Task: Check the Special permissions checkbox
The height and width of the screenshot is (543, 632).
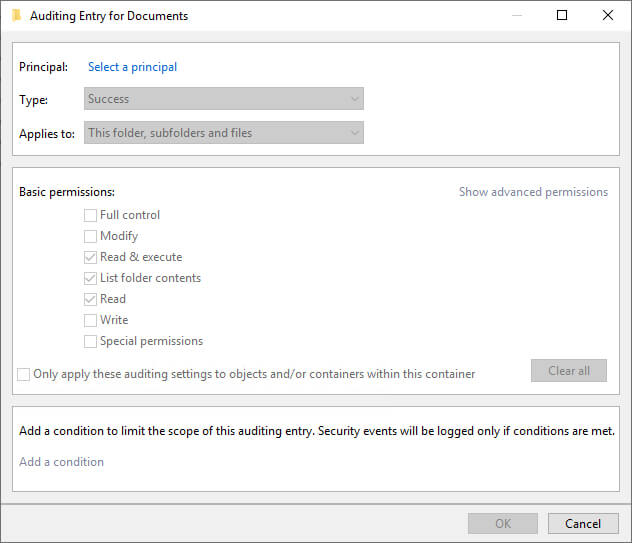Action: [90, 341]
